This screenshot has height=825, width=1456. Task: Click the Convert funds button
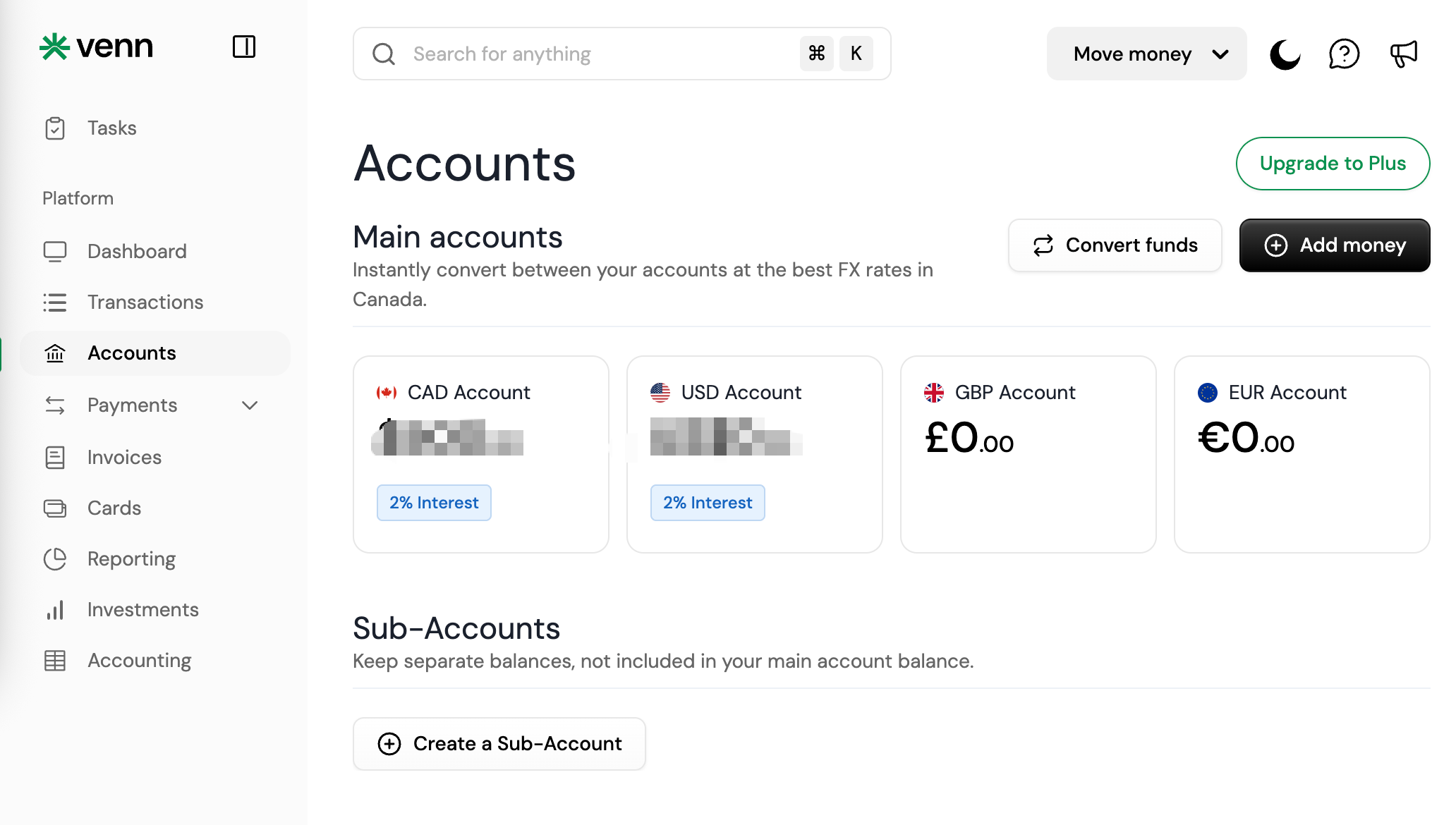pyautogui.click(x=1115, y=245)
